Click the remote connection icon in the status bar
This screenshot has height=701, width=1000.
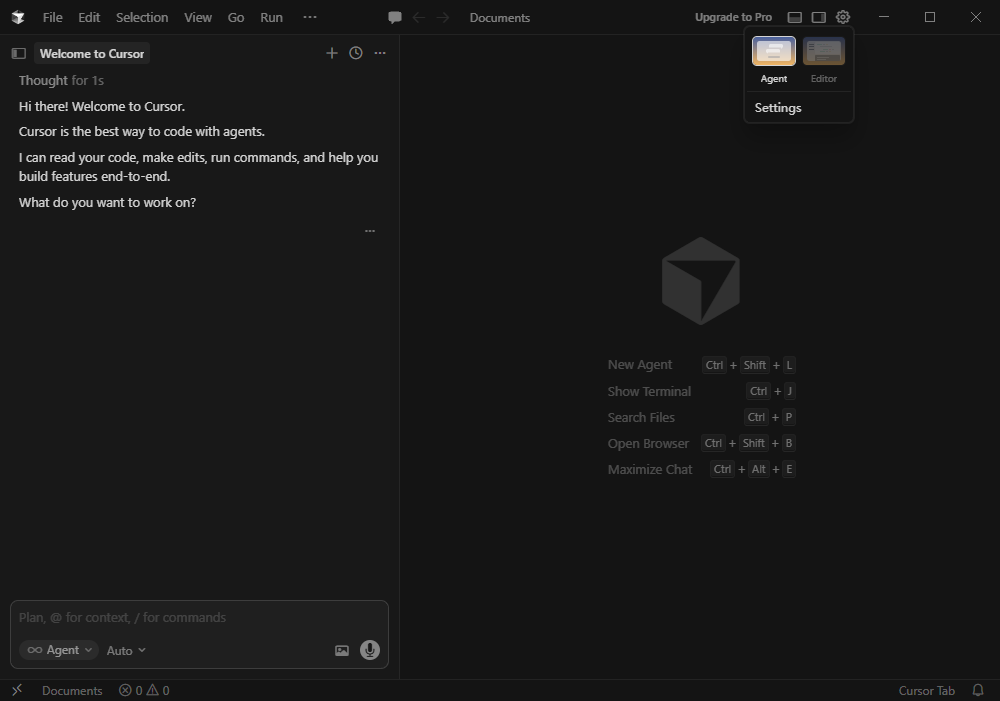tap(17, 690)
